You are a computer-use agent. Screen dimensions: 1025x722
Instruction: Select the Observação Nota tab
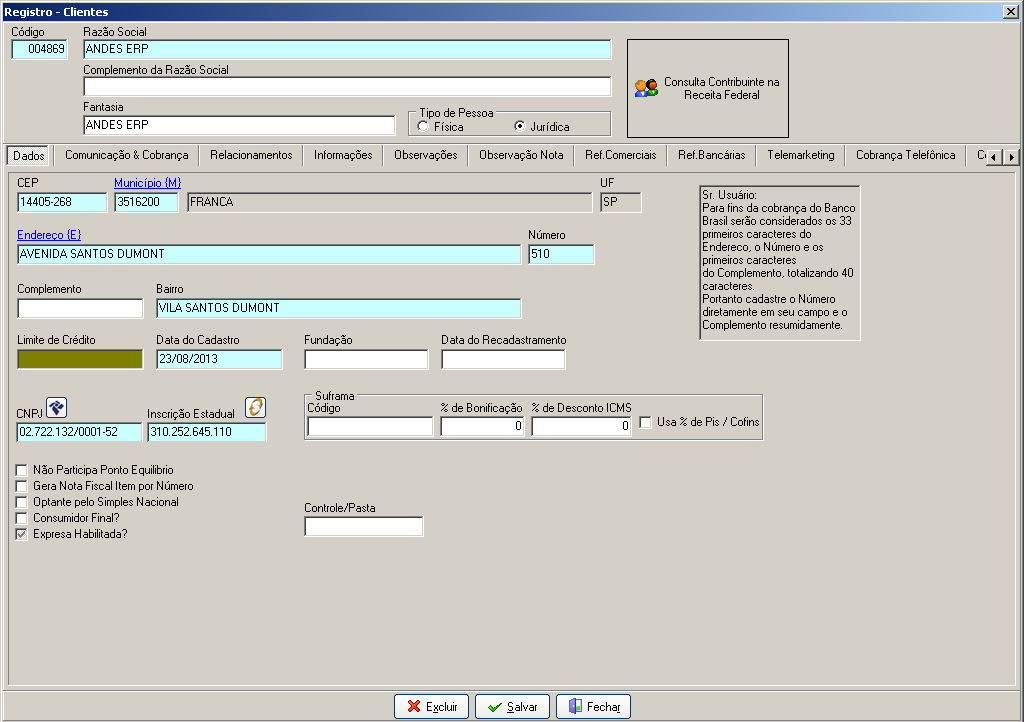521,155
